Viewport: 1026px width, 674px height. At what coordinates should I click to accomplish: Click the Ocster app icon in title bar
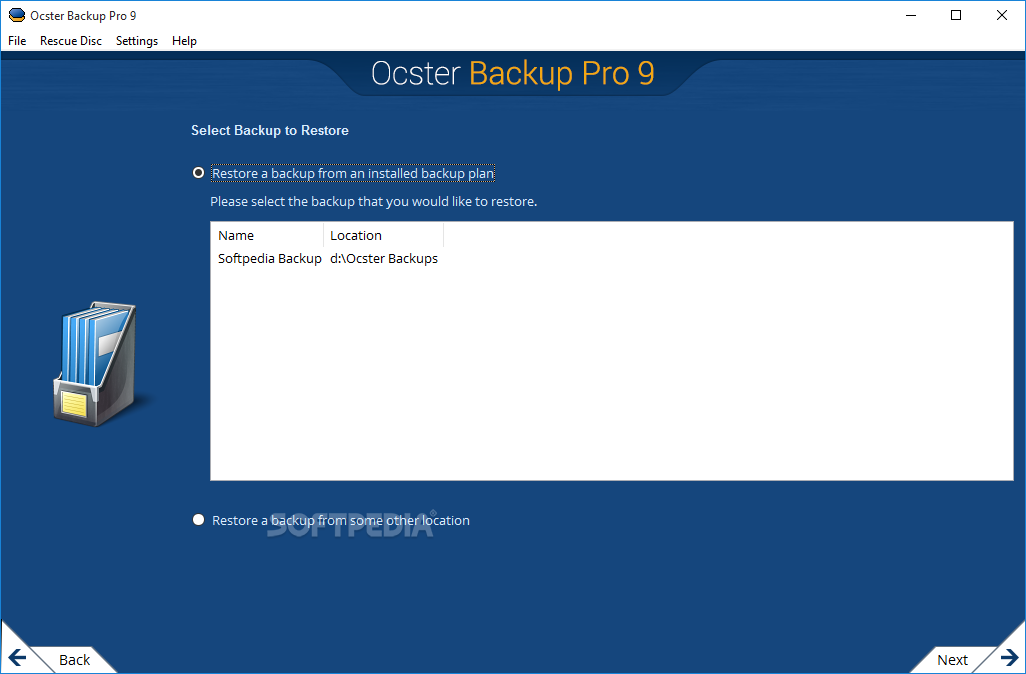click(x=16, y=15)
